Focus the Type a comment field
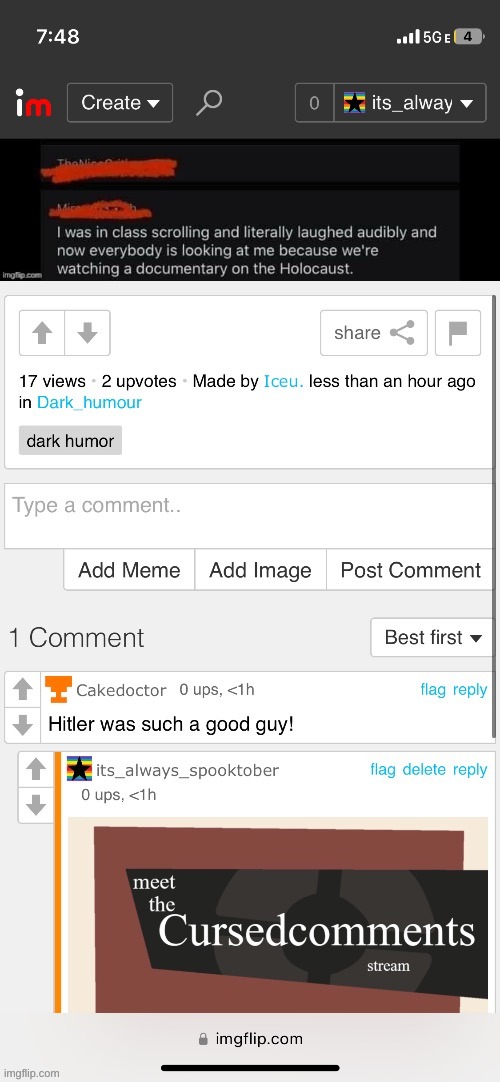This screenshot has width=500, height=1082. (x=250, y=516)
